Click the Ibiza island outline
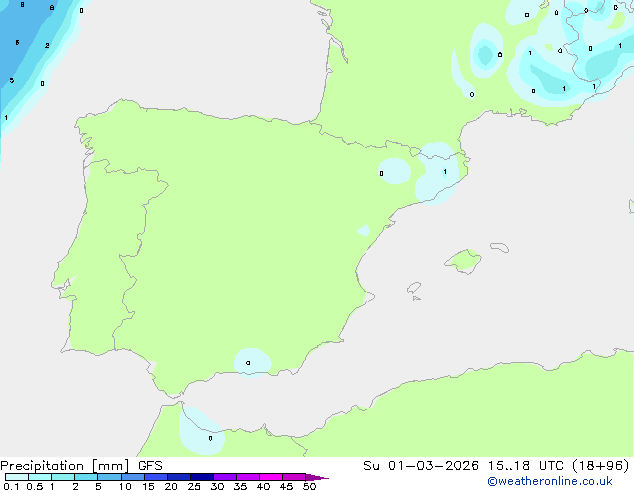This screenshot has height=490, width=634. tap(414, 288)
